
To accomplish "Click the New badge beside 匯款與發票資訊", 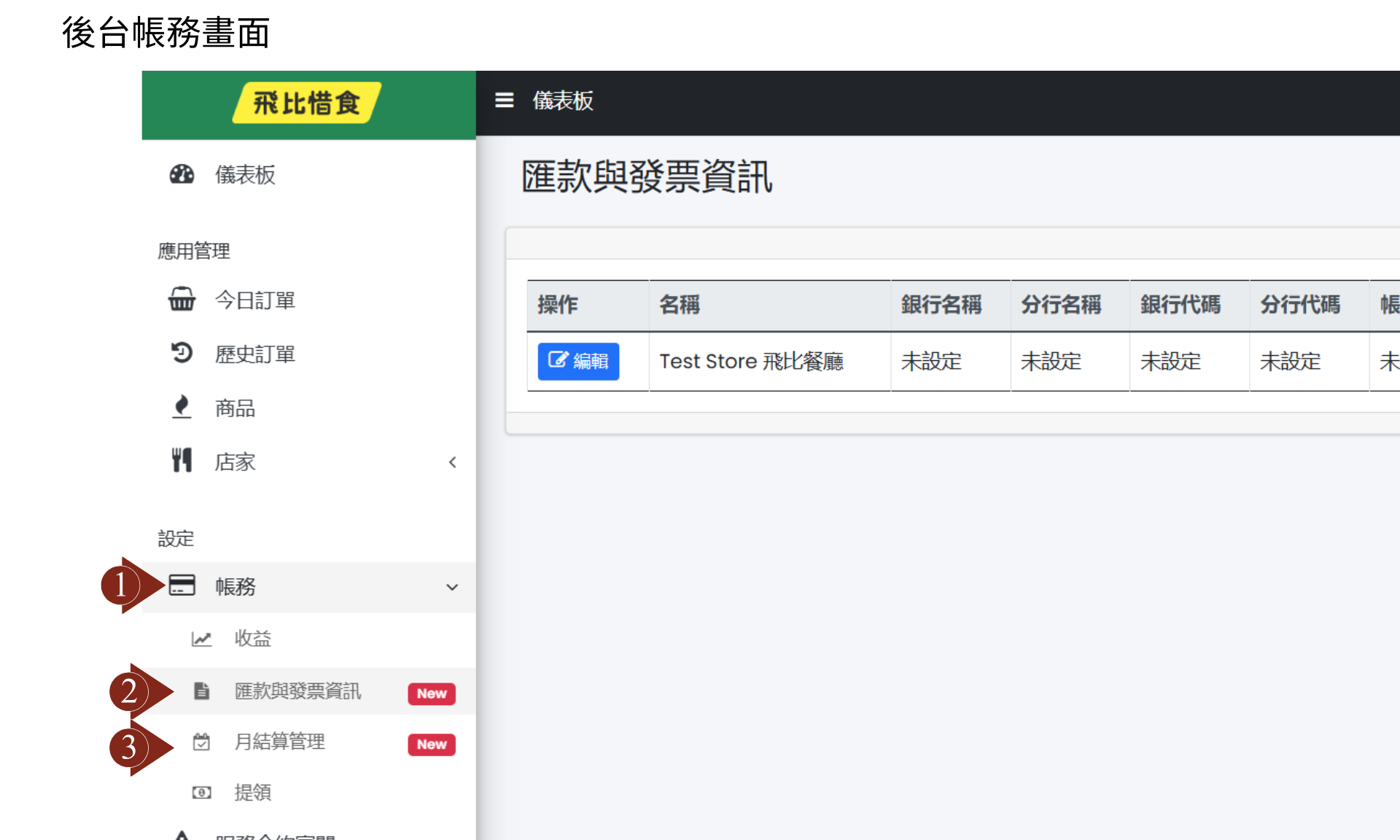I will coord(432,693).
